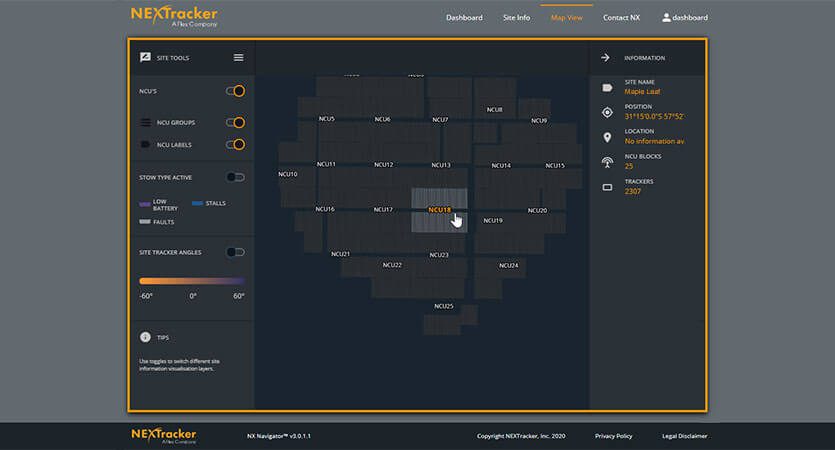
Task: Click the NCU Groups list icon
Action: pos(145,122)
